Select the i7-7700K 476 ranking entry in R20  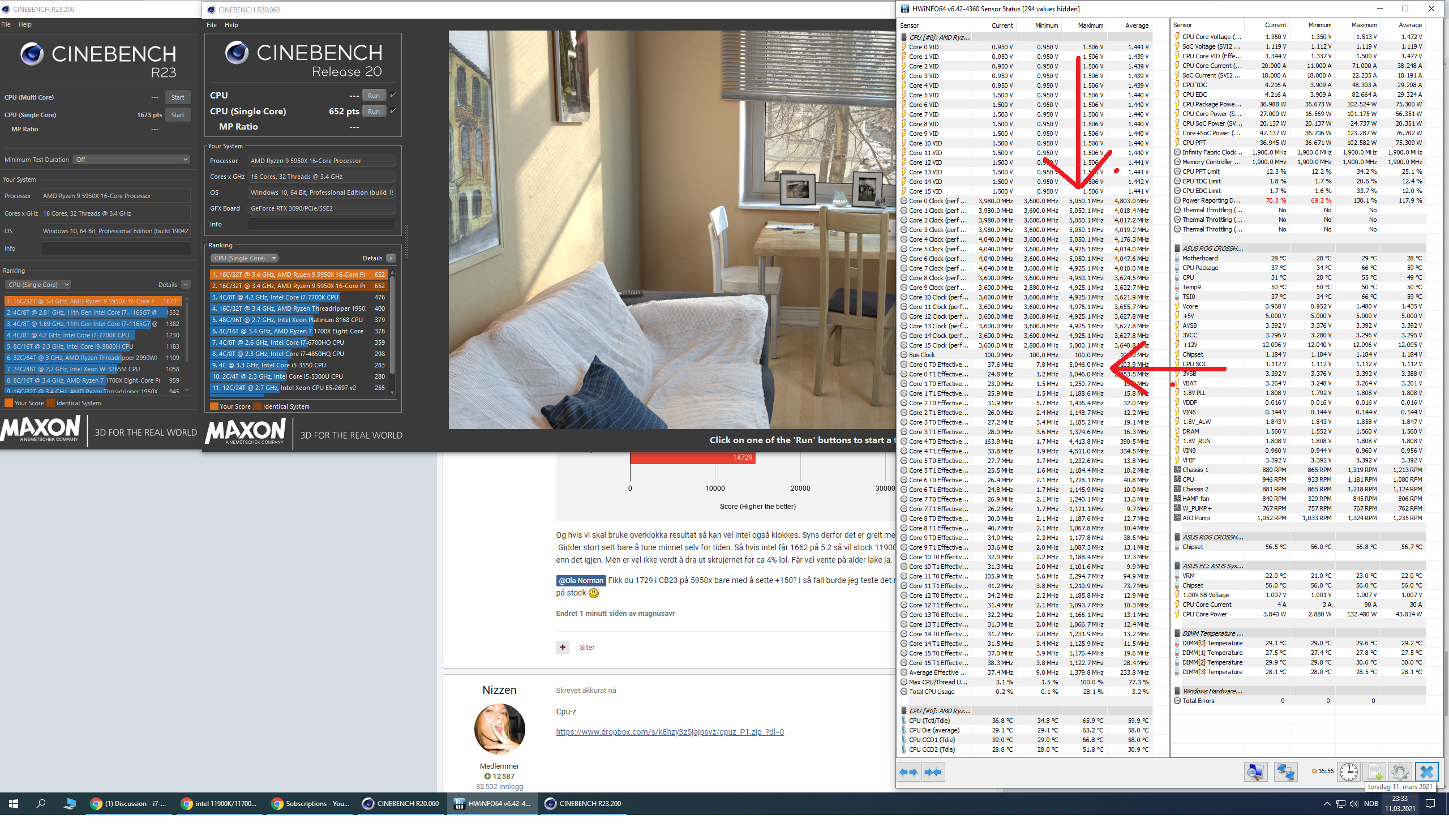298,297
